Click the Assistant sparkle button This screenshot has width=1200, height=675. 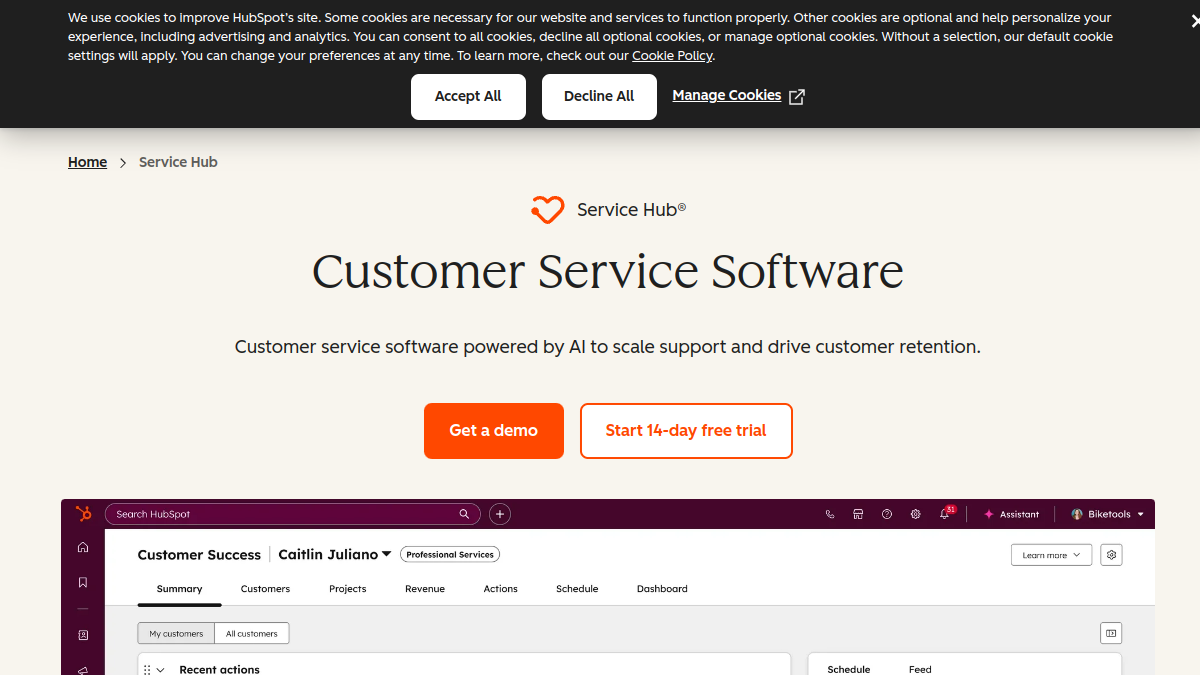[1011, 514]
